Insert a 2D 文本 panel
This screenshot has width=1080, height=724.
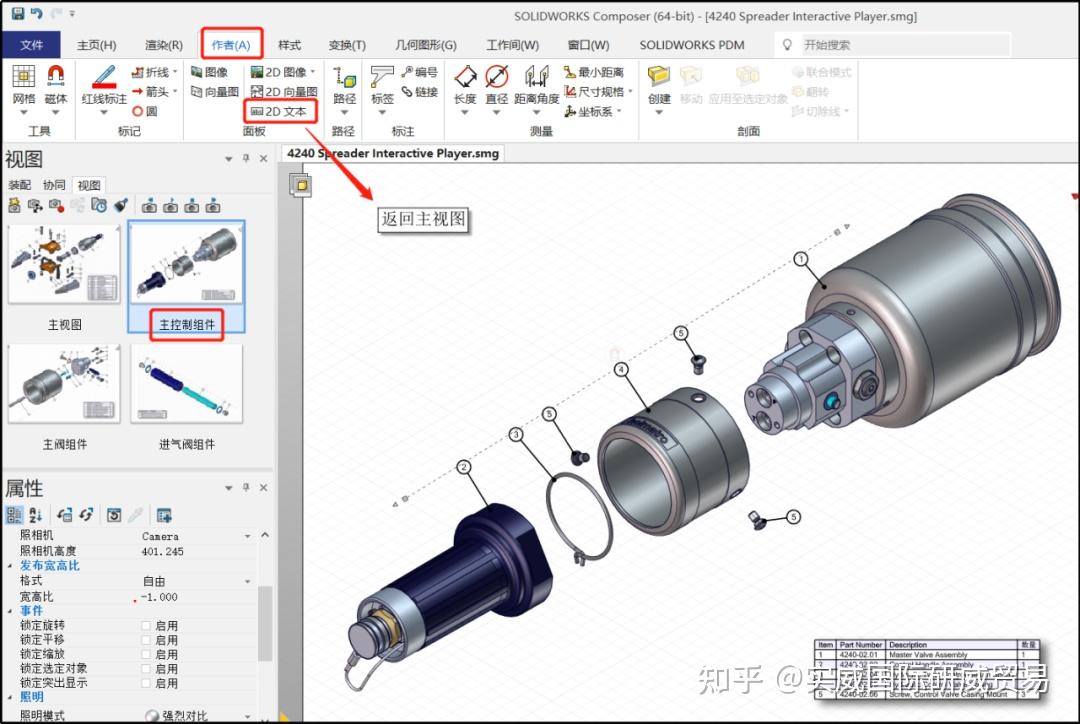point(280,111)
